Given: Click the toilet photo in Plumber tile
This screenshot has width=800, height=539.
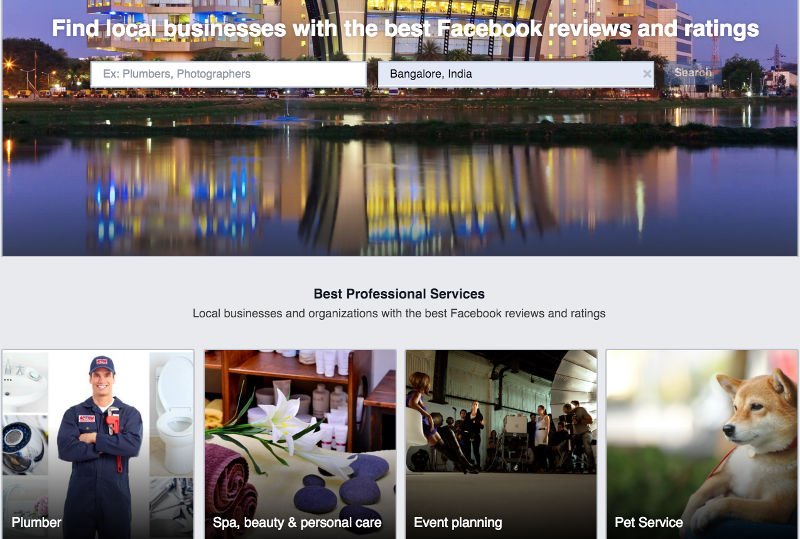Looking at the screenshot, I should pos(172,413).
